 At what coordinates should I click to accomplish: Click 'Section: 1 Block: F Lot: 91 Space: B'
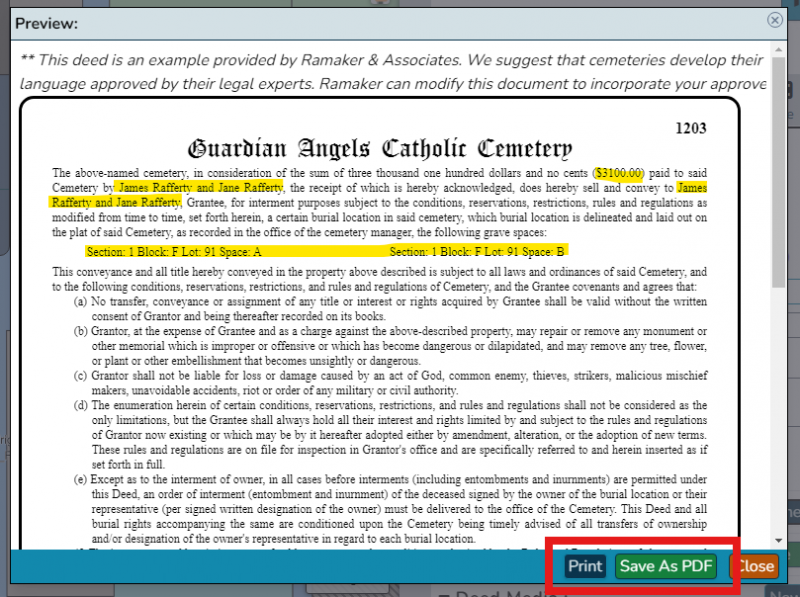point(477,252)
